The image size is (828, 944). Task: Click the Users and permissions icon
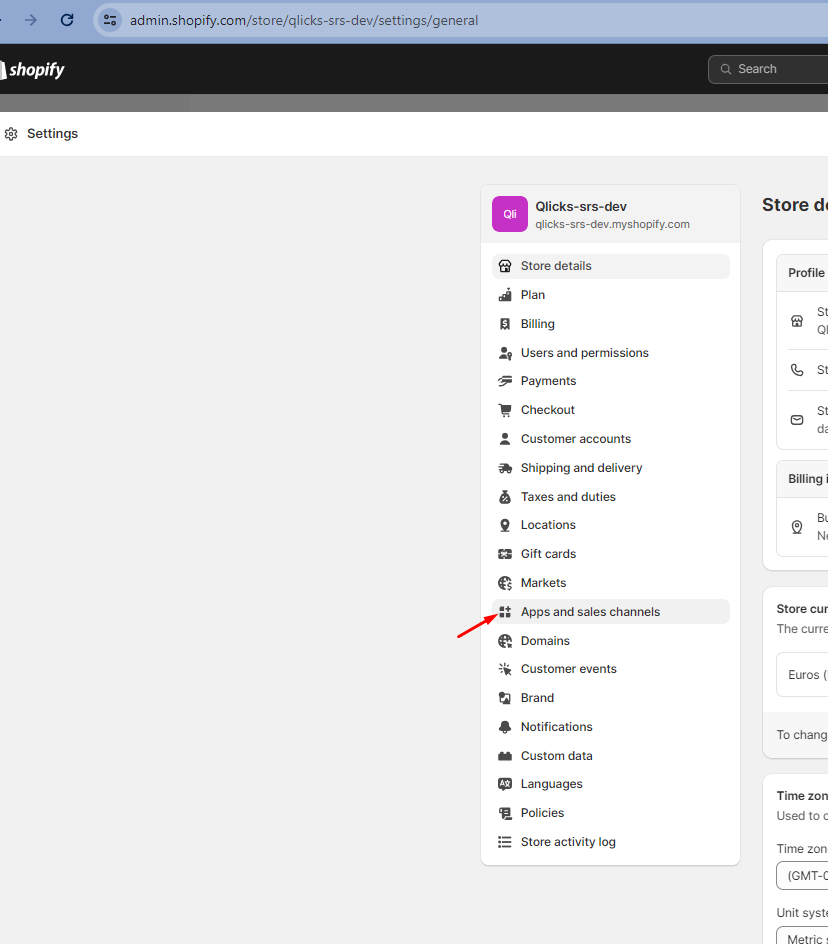click(505, 353)
